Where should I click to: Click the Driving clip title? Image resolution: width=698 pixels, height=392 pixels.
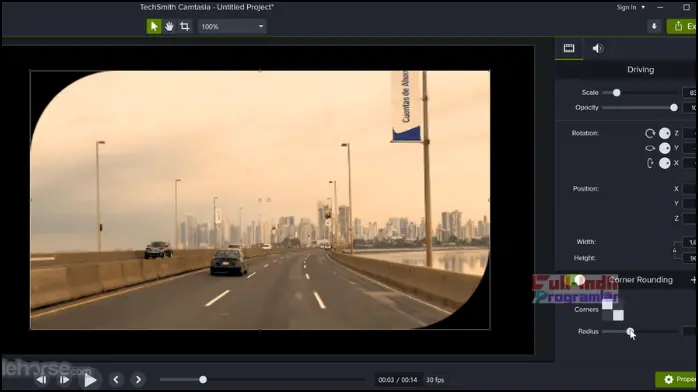click(x=641, y=70)
